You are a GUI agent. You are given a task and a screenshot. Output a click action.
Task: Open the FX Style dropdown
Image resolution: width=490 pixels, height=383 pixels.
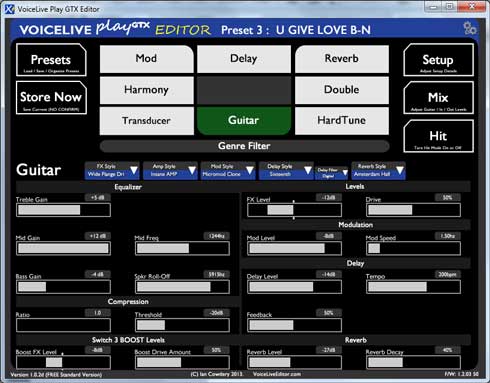112,170
